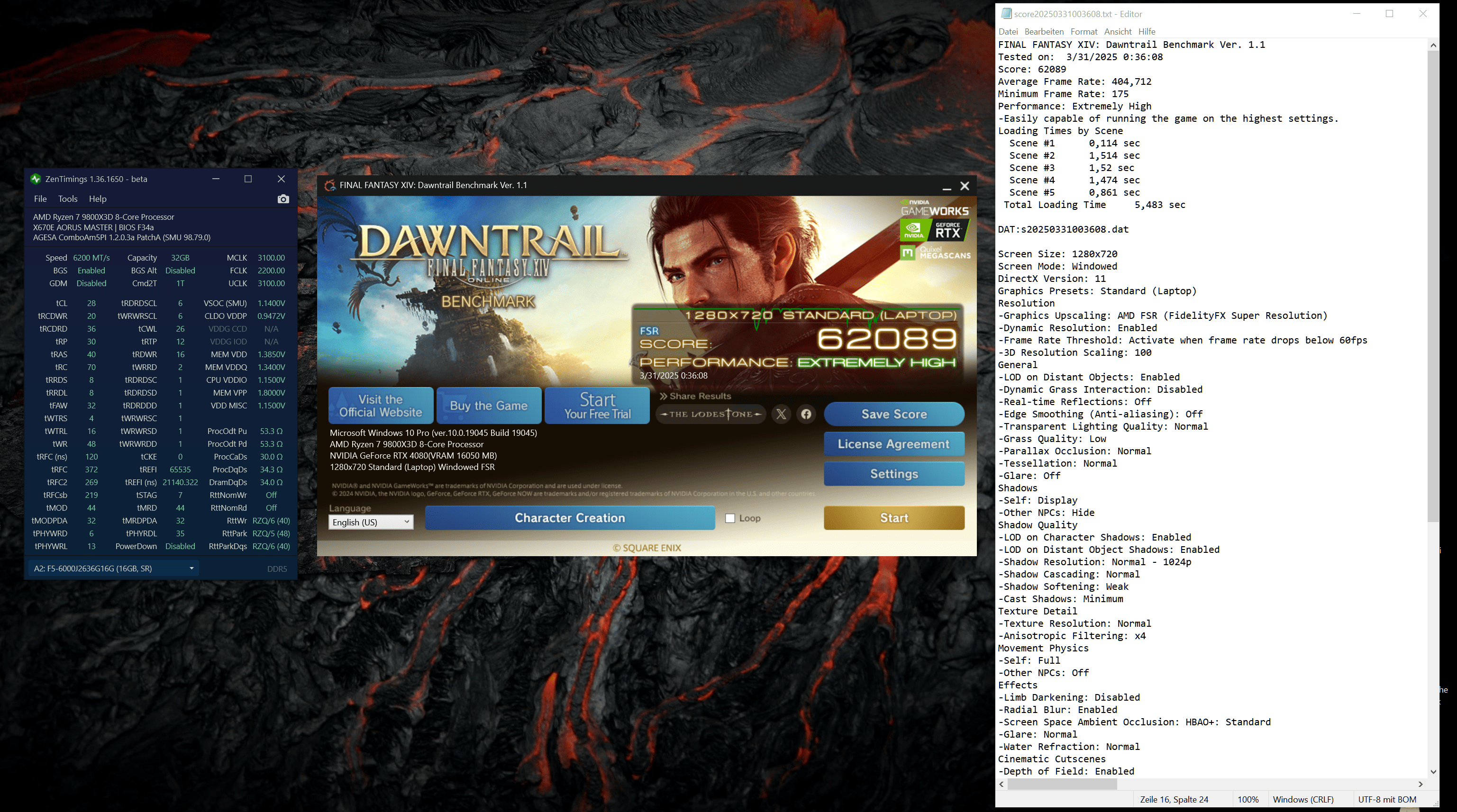Share results on Facebook icon
Viewport: 1457px width, 812px height.
(x=806, y=414)
